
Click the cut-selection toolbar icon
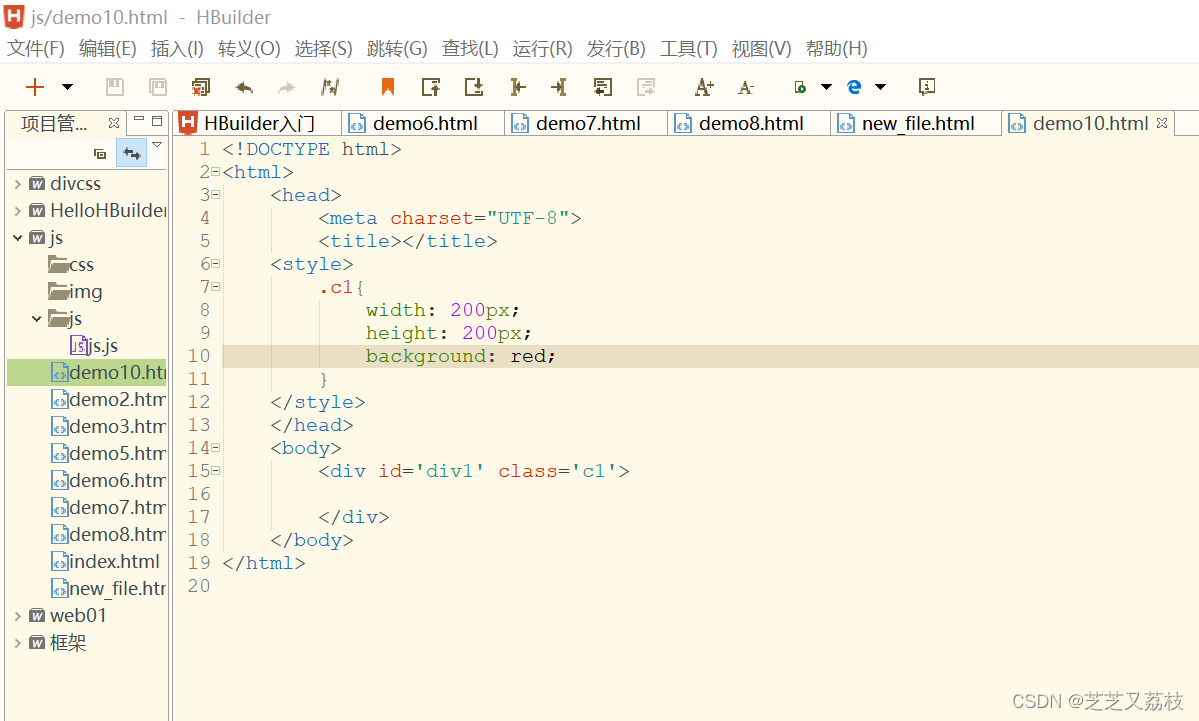pyautogui.click(x=330, y=87)
